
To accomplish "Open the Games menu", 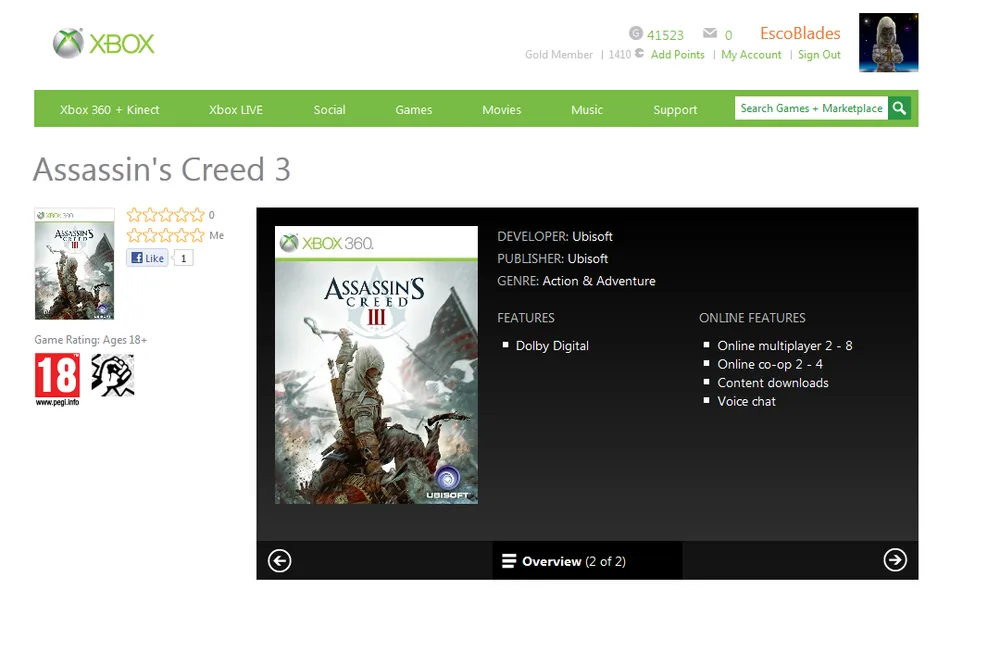I will click(x=414, y=110).
